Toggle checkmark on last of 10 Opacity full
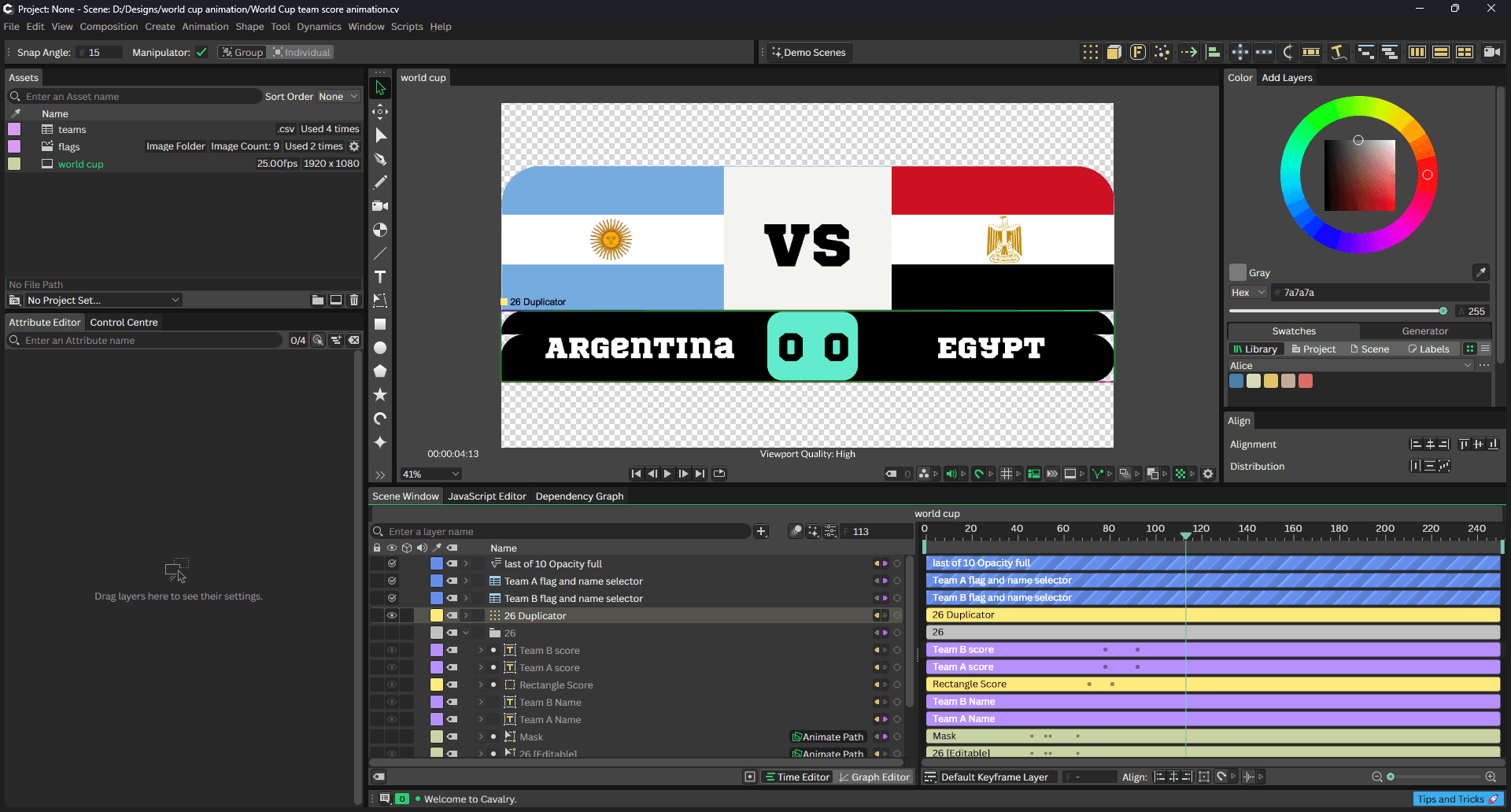The height and width of the screenshot is (812, 1511). pyautogui.click(x=391, y=563)
